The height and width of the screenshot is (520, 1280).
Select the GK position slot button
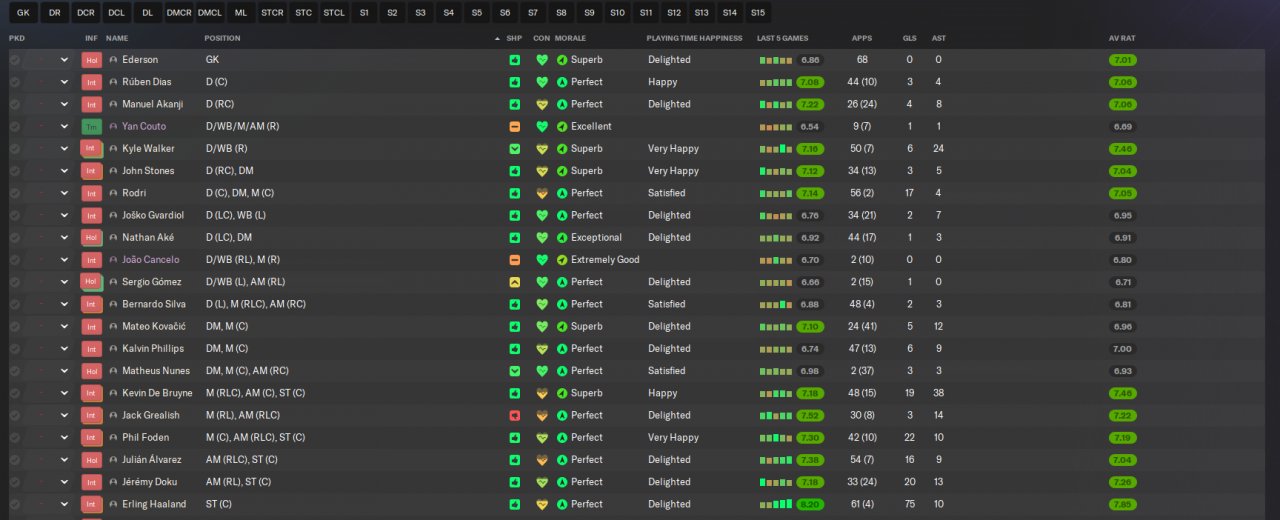tap(23, 12)
